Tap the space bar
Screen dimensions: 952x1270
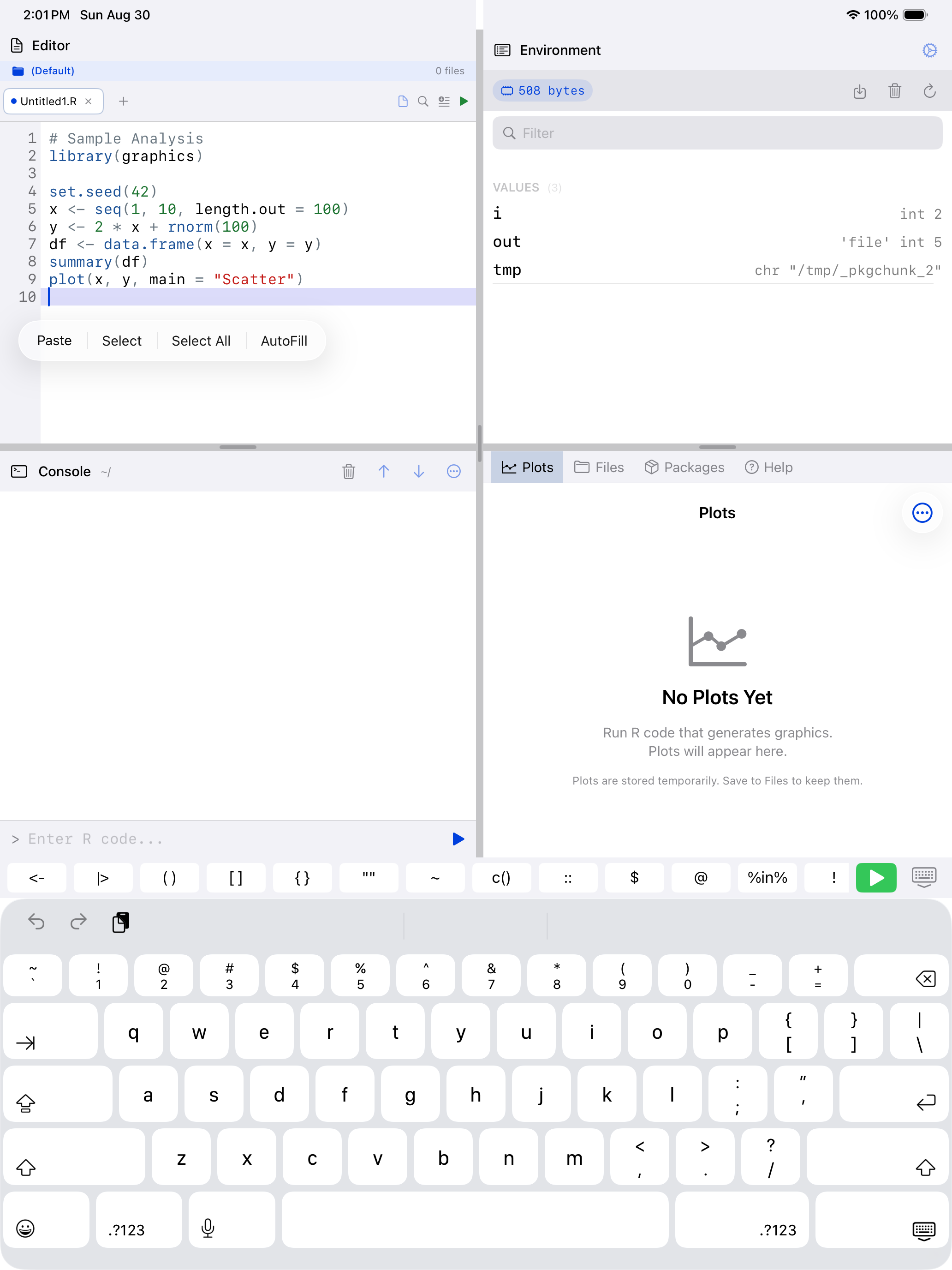tap(475, 1220)
